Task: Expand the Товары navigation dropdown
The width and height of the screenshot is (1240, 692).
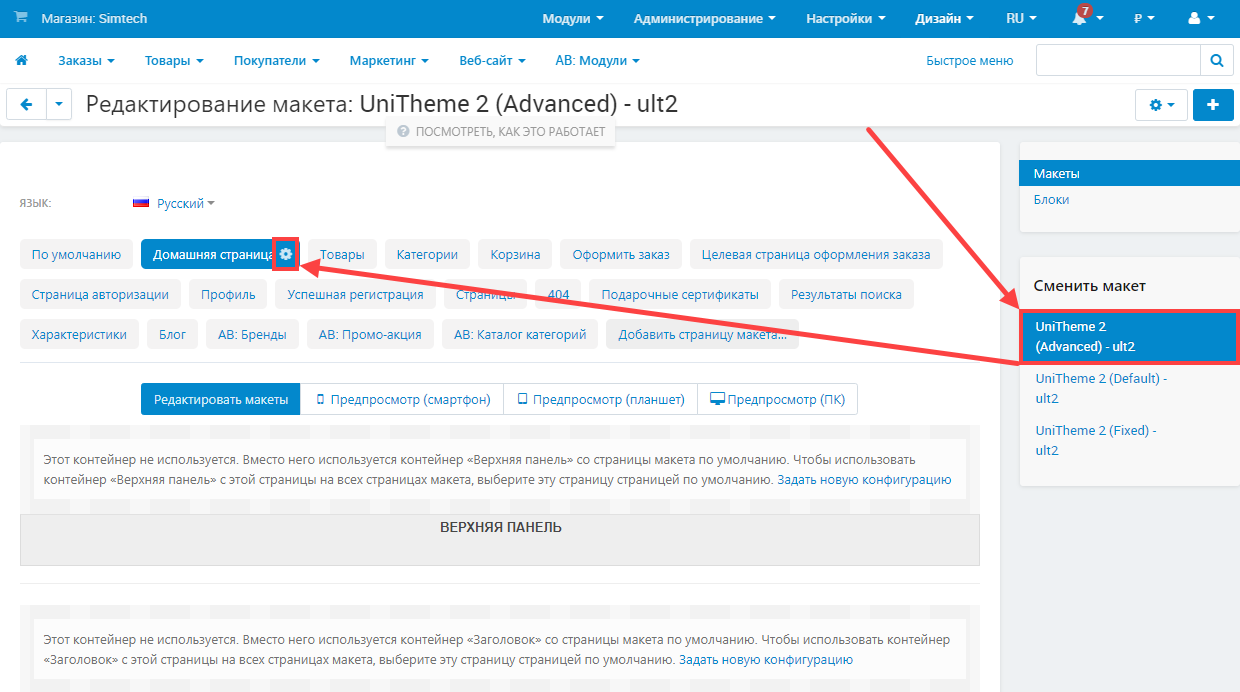Action: [174, 61]
